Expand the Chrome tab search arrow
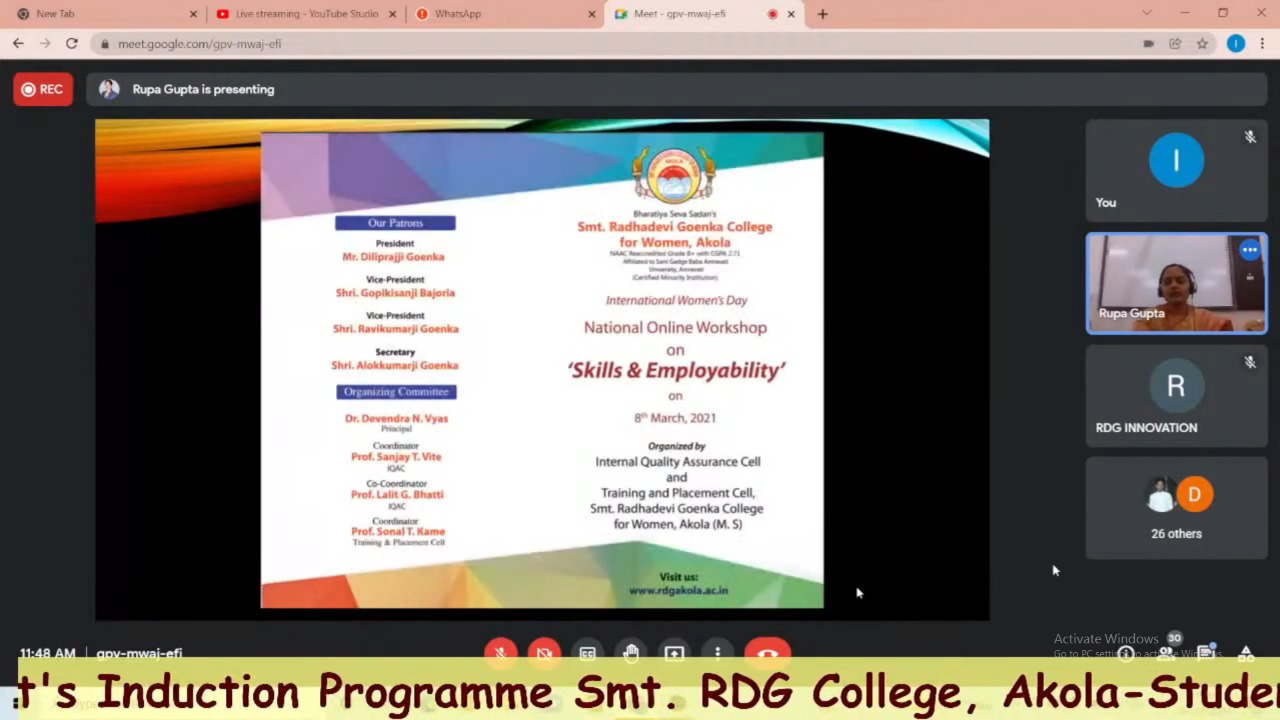This screenshot has height=720, width=1280. tap(1146, 14)
